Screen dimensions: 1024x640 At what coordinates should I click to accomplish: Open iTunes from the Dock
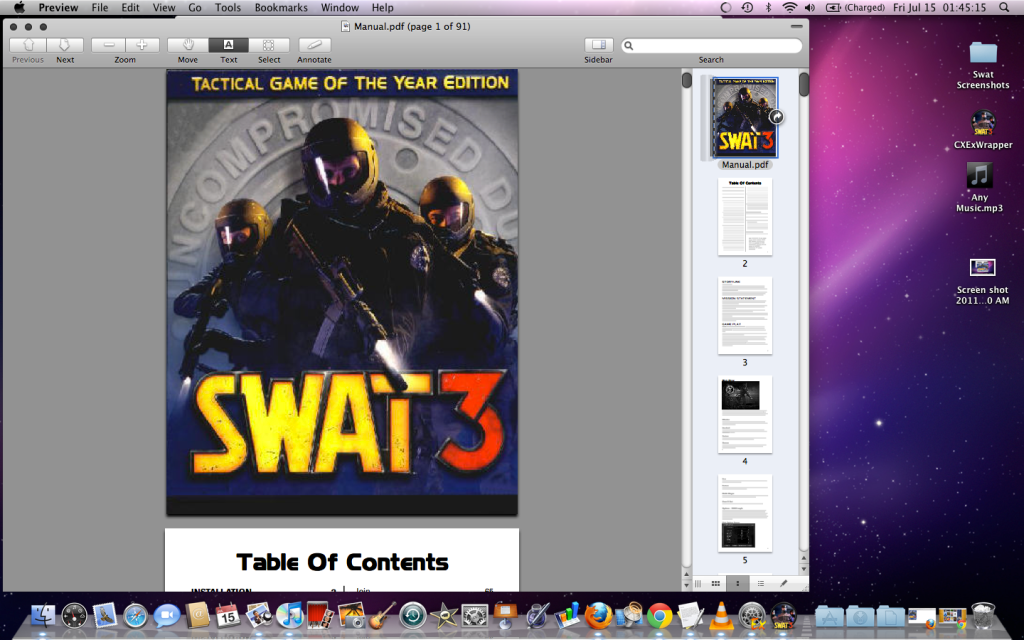point(289,615)
